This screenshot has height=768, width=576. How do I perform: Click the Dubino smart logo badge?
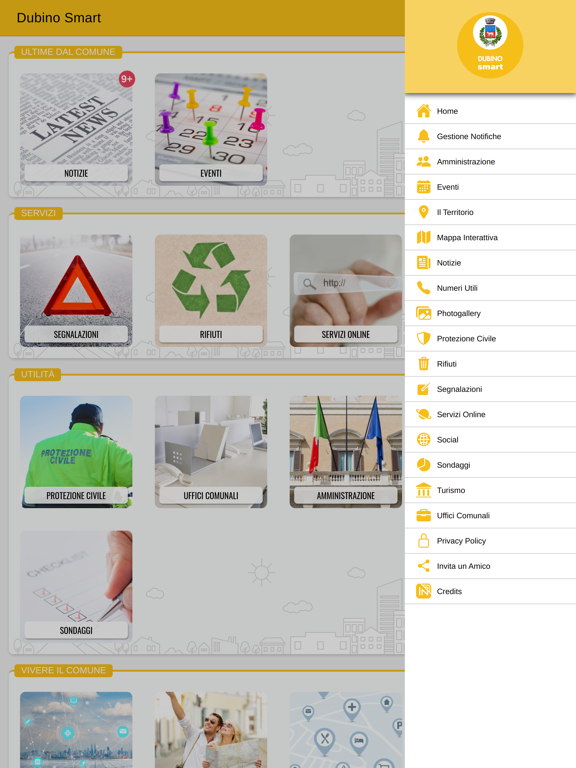(x=490, y=46)
